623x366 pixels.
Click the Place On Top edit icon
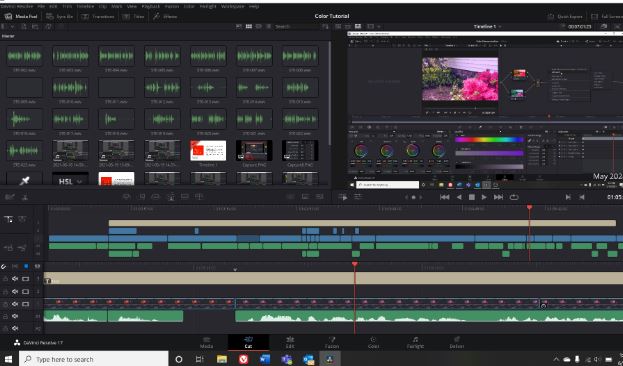click(x=185, y=197)
